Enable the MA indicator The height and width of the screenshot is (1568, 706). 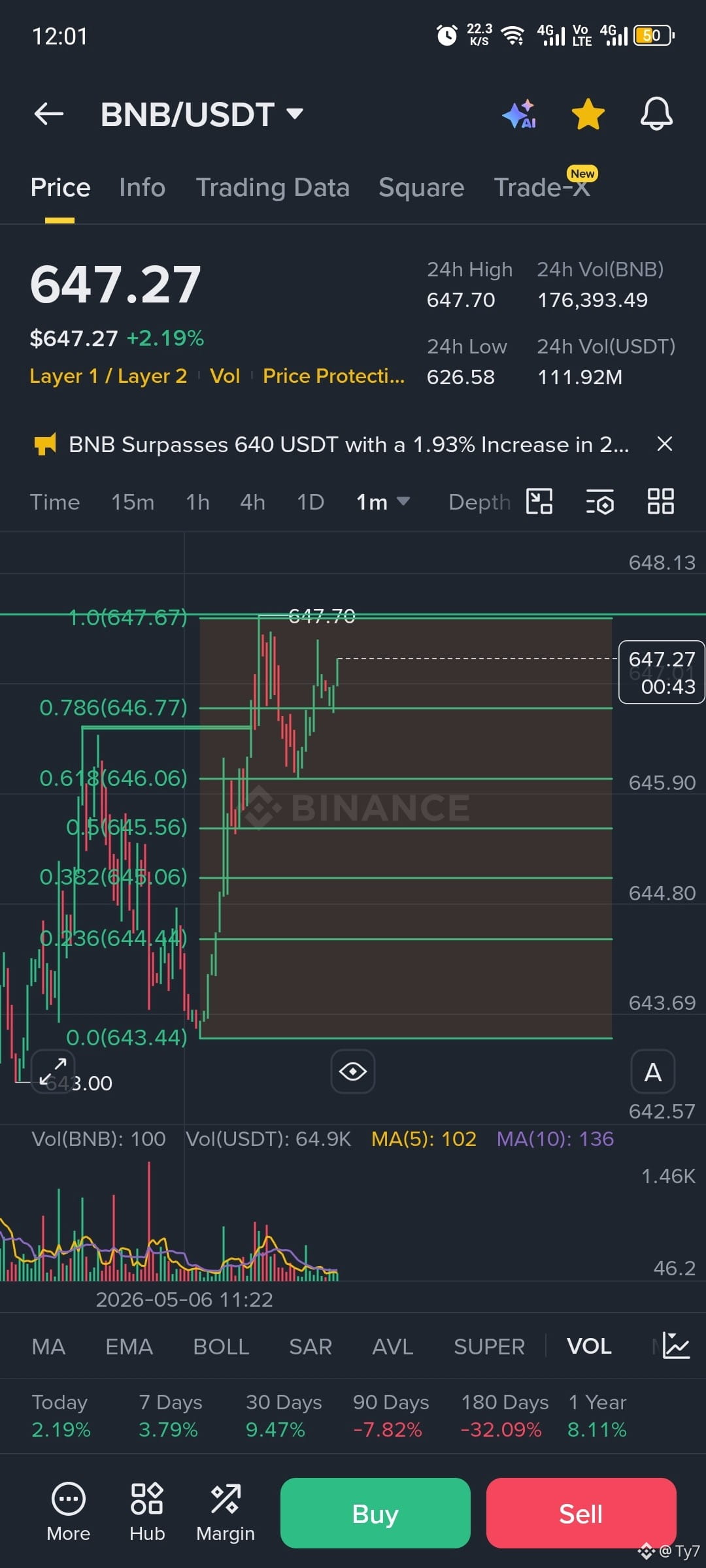point(48,1347)
